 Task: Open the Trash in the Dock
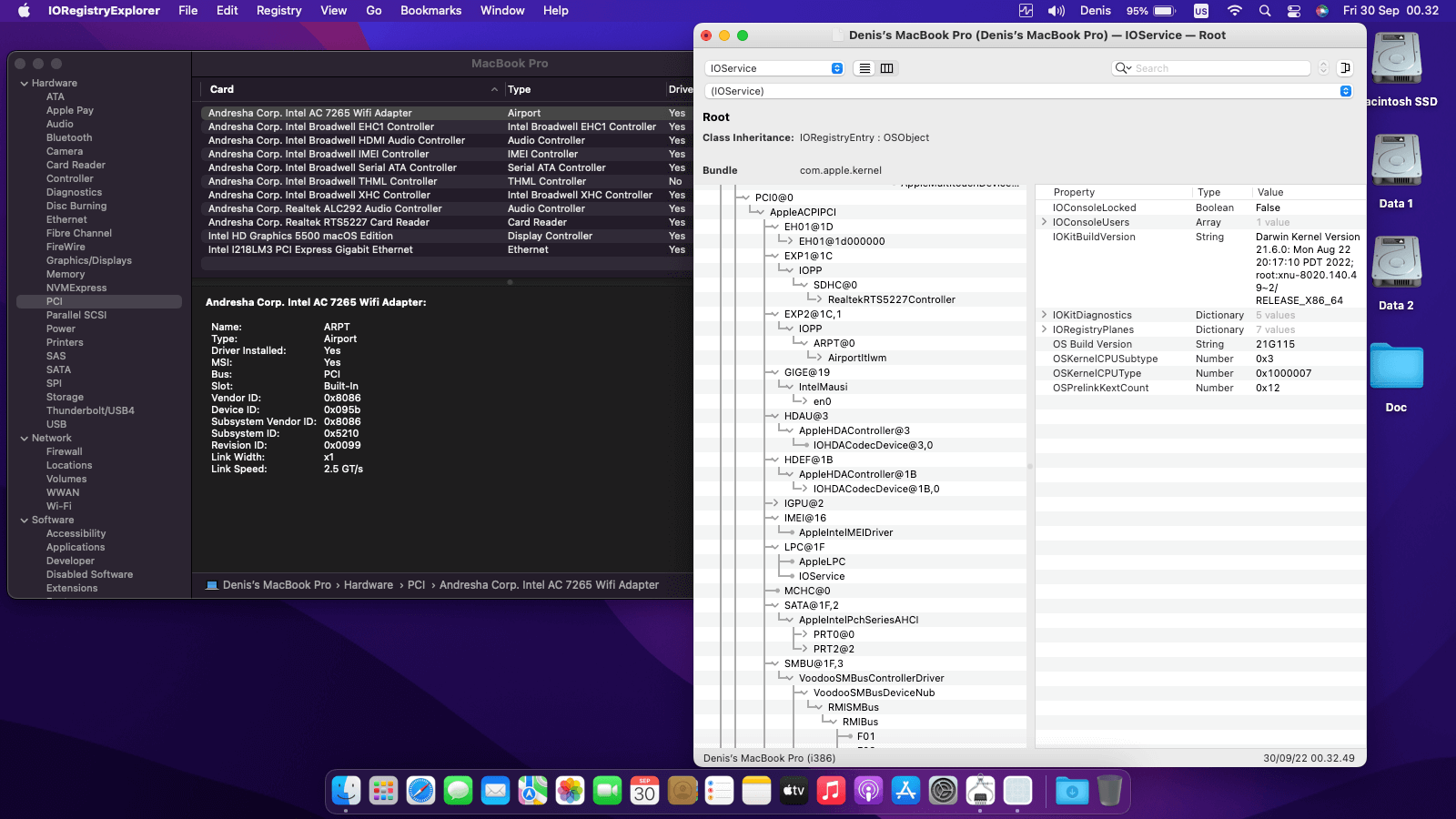click(1109, 791)
